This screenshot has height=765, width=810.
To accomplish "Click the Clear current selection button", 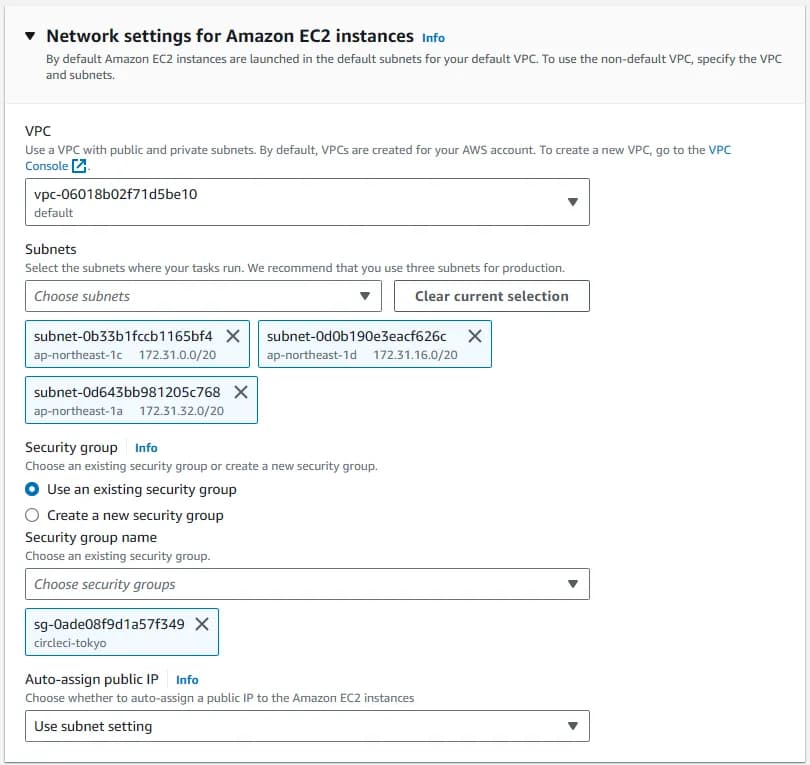I will tap(492, 296).
